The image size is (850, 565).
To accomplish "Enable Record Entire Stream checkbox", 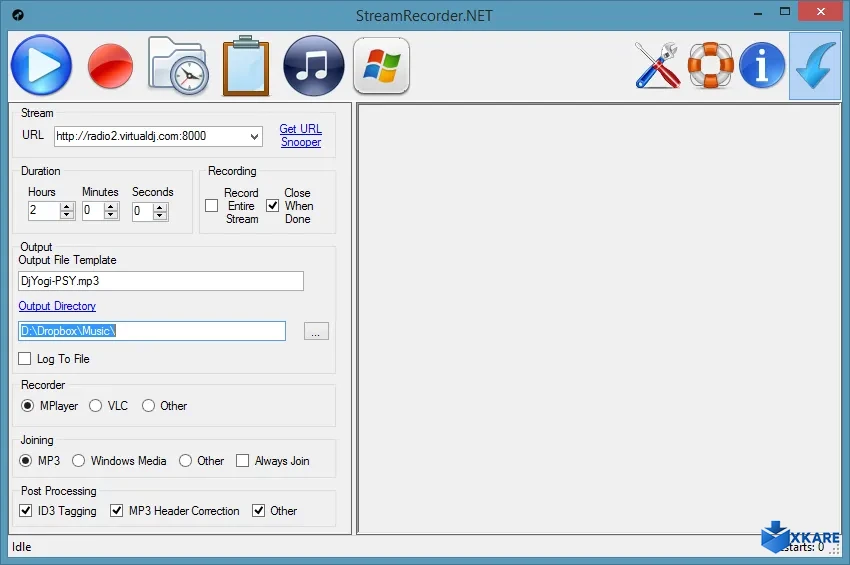I will click(x=211, y=206).
